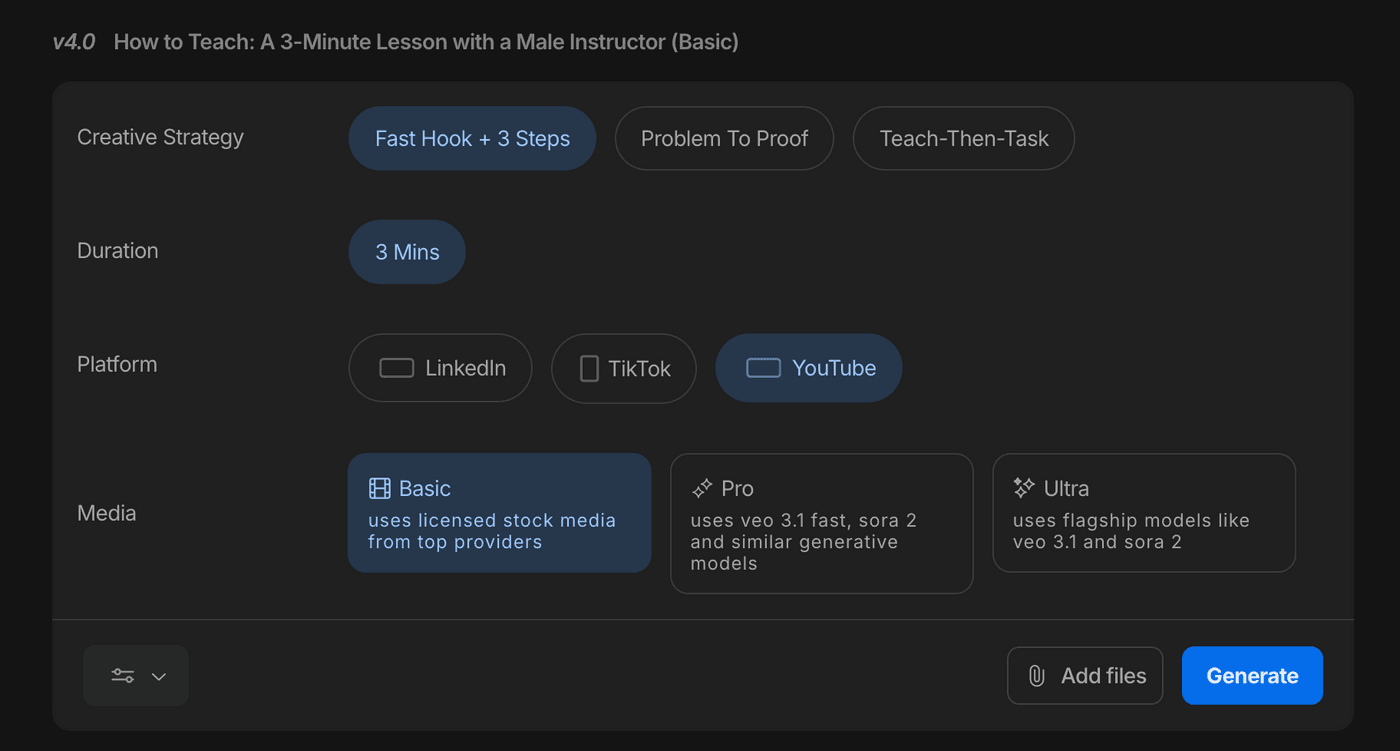Image resolution: width=1400 pixels, height=751 pixels.
Task: Click the YouTube landscape aspect icon
Action: (x=764, y=368)
